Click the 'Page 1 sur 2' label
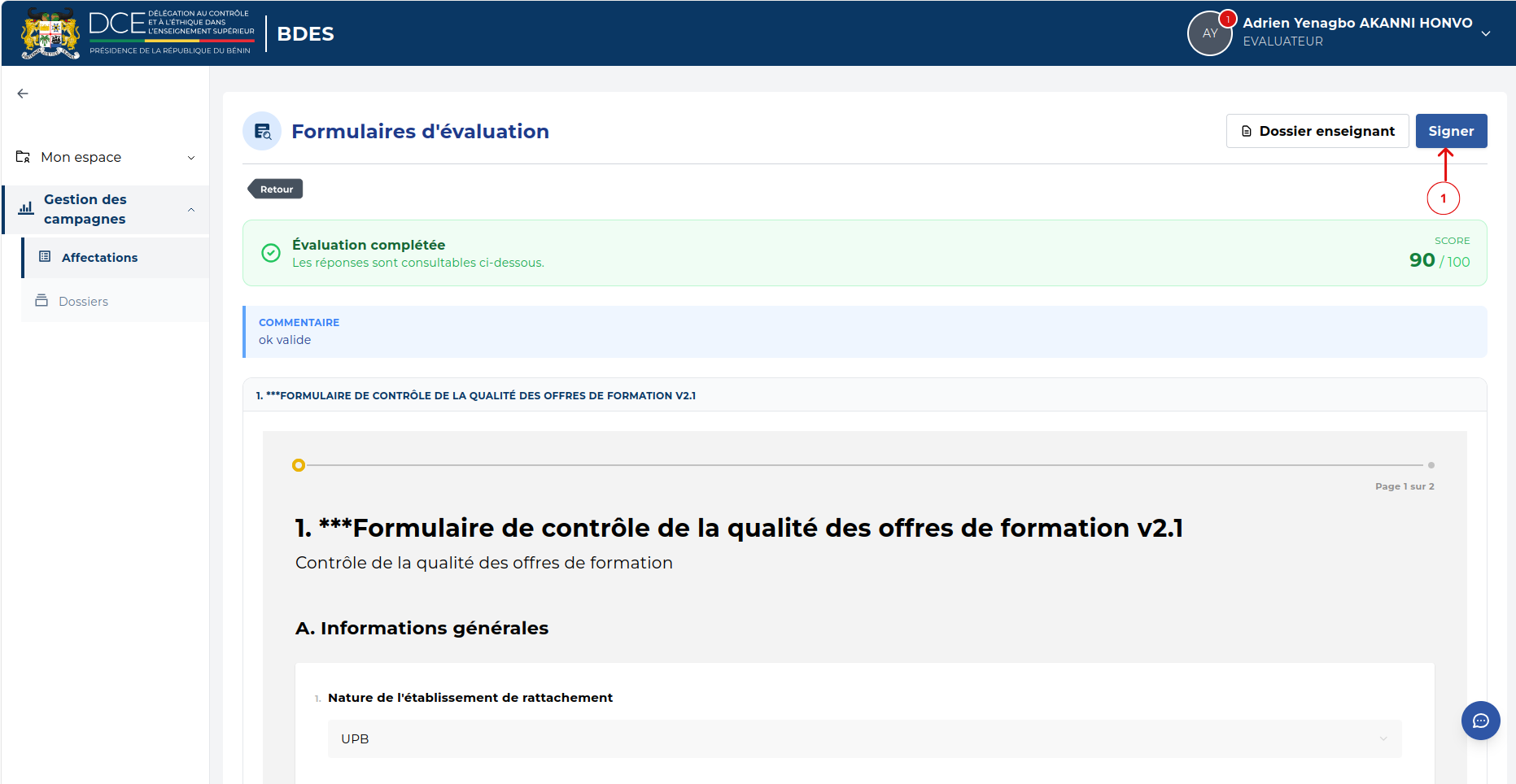This screenshot has height=784, width=1516. [1405, 486]
